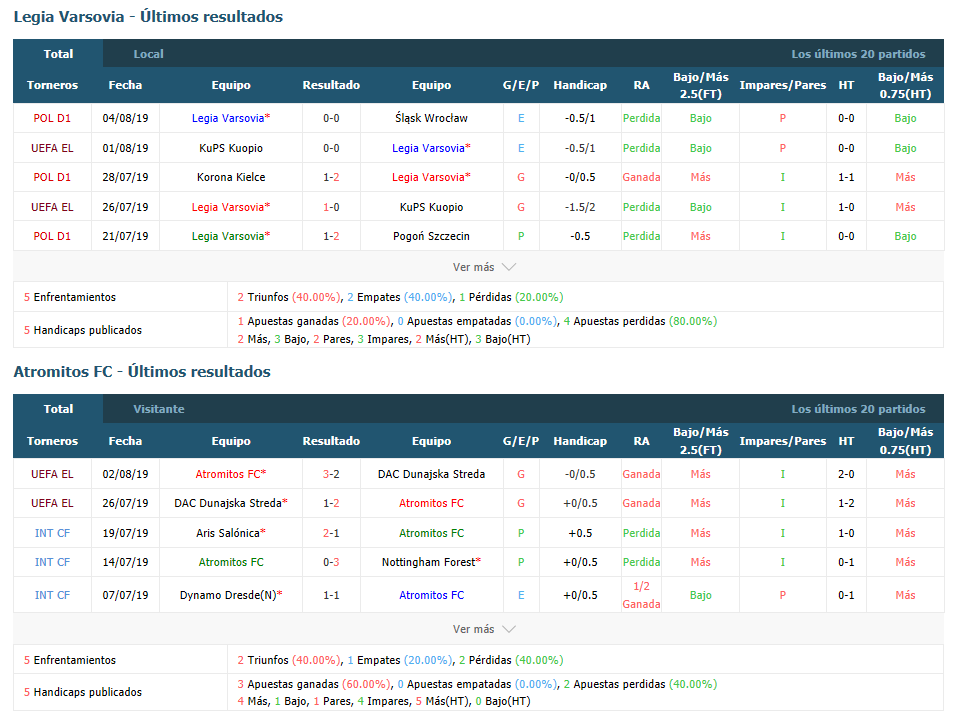The height and width of the screenshot is (719, 960).
Task: Click the Dynamo Dresde(N) team name
Action: click(x=231, y=595)
